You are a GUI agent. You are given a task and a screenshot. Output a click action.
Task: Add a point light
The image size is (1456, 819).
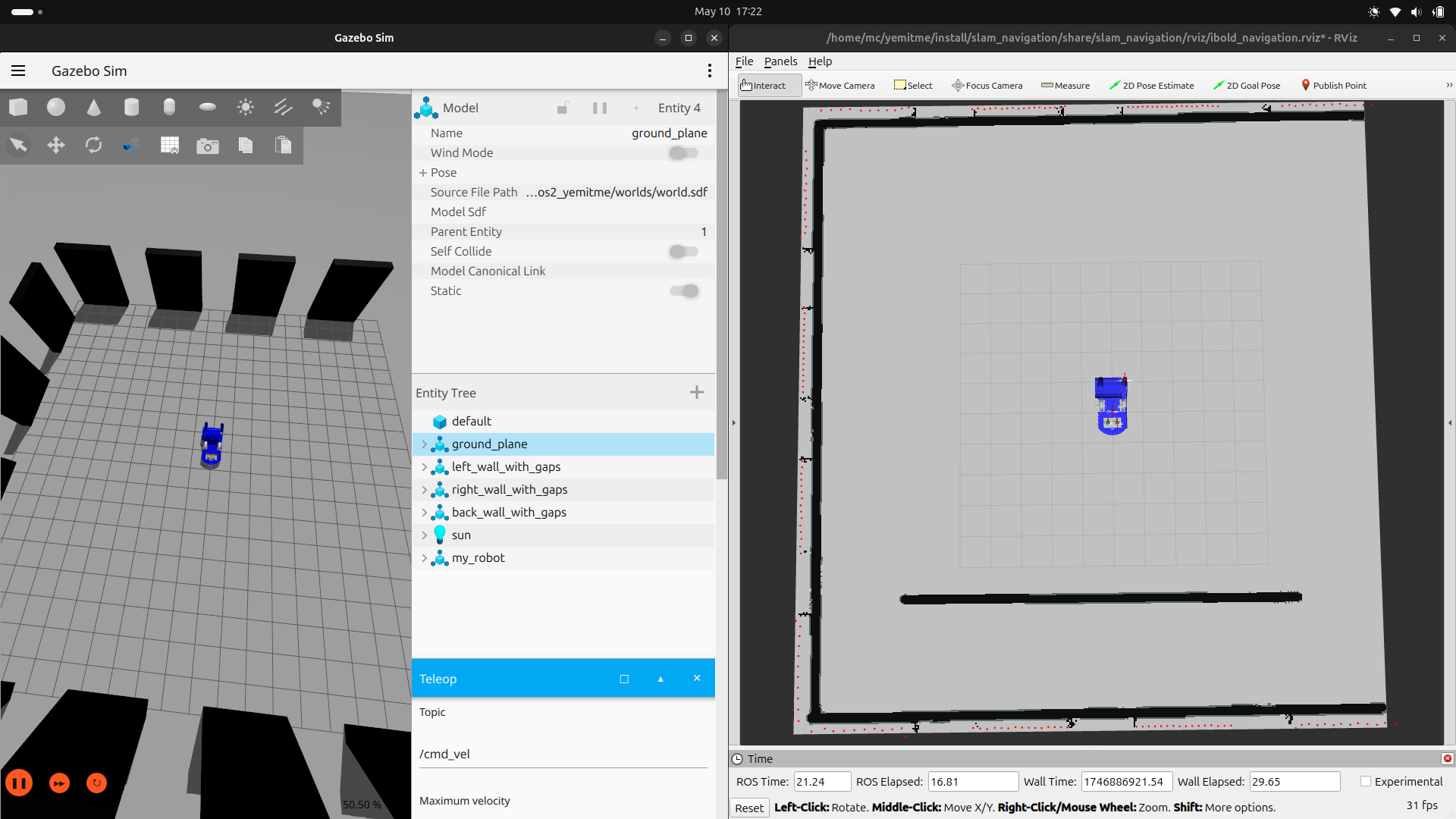(x=245, y=107)
